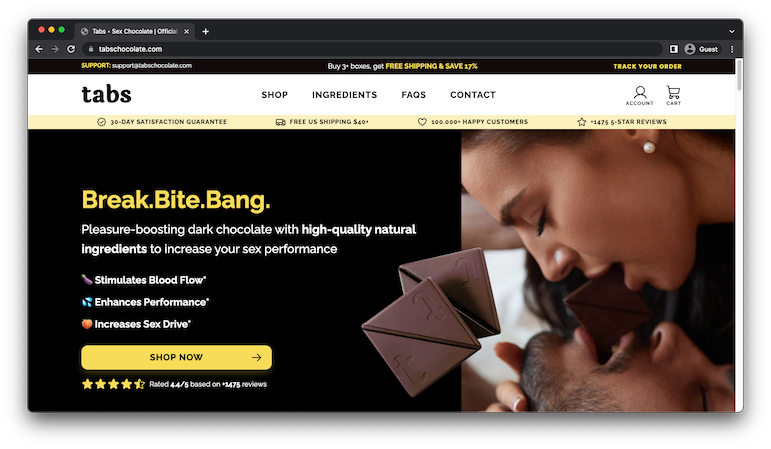Click the support@tabschocolate.com email link
The width and height of the screenshot is (771, 449).
[x=152, y=66]
